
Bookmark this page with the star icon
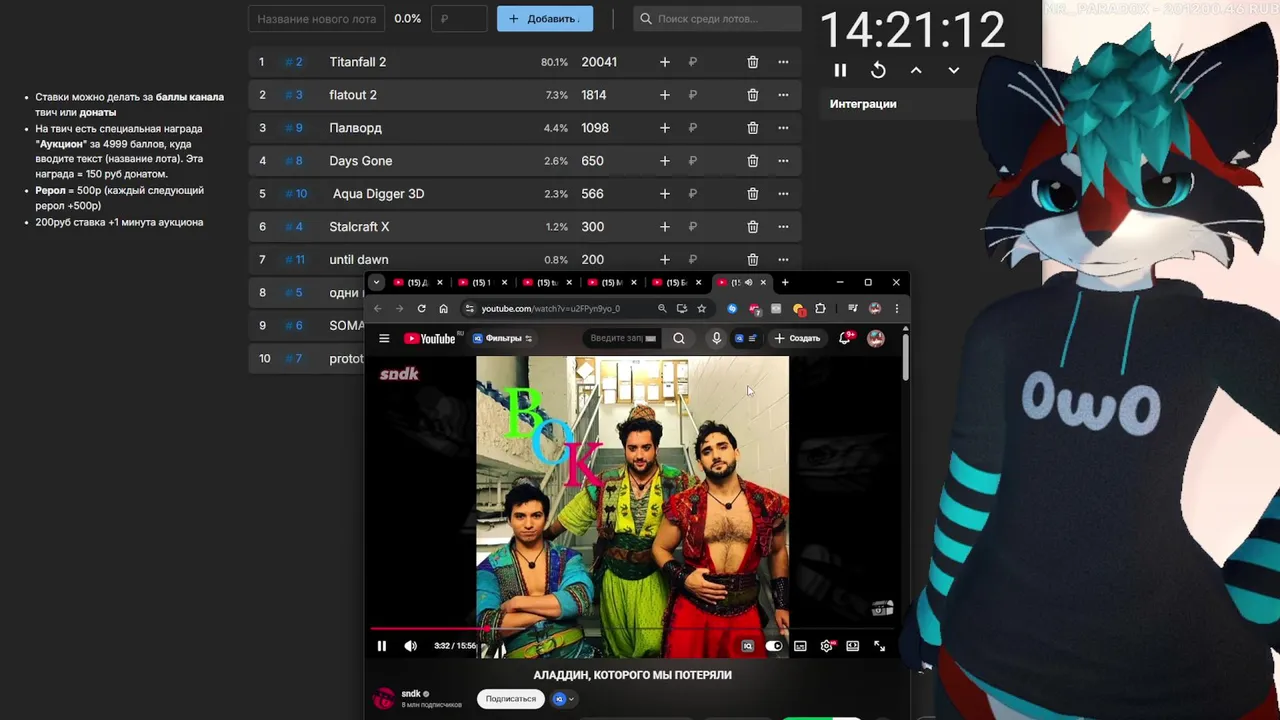click(702, 309)
